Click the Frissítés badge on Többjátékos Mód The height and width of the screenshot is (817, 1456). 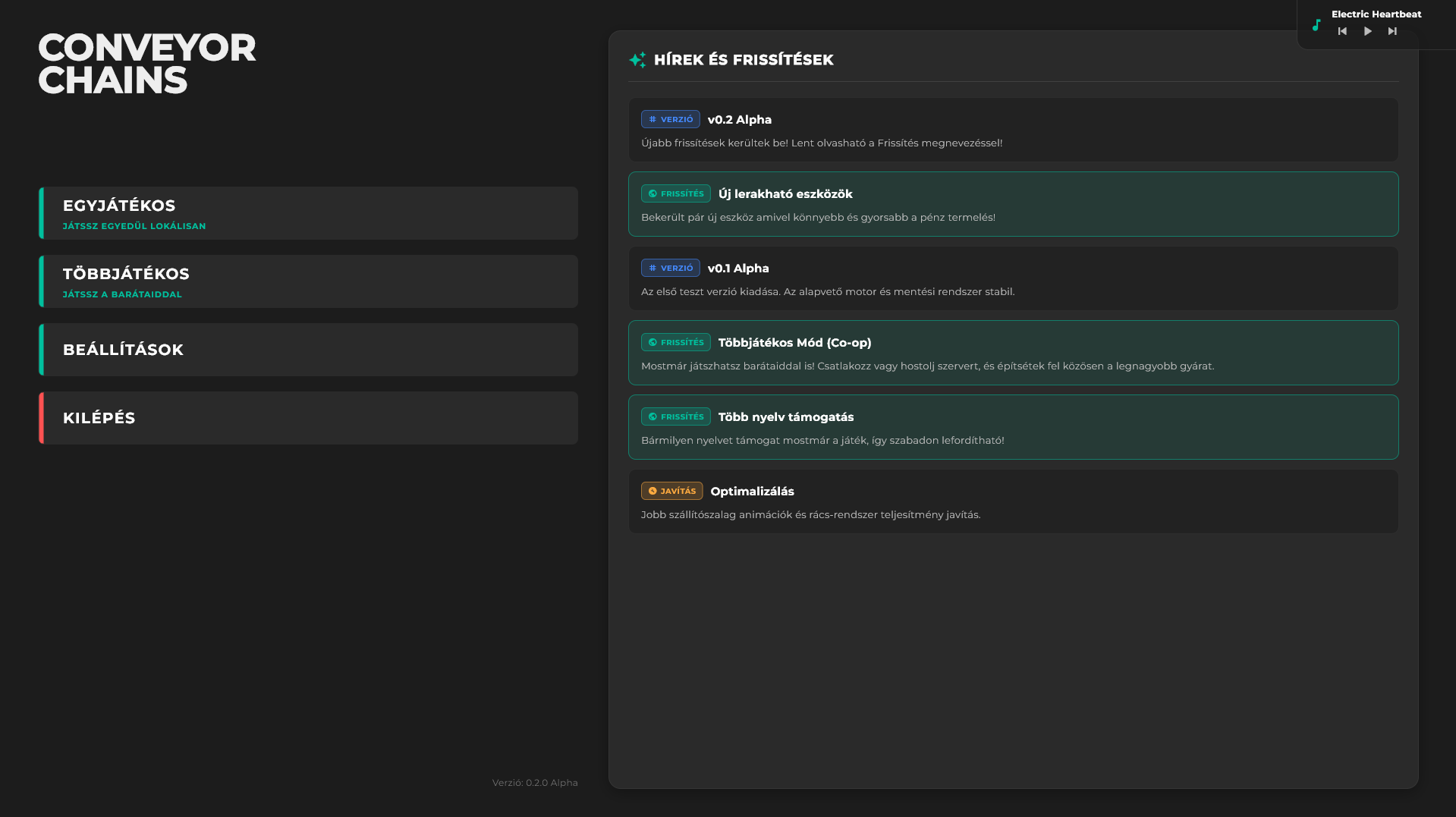click(x=675, y=343)
